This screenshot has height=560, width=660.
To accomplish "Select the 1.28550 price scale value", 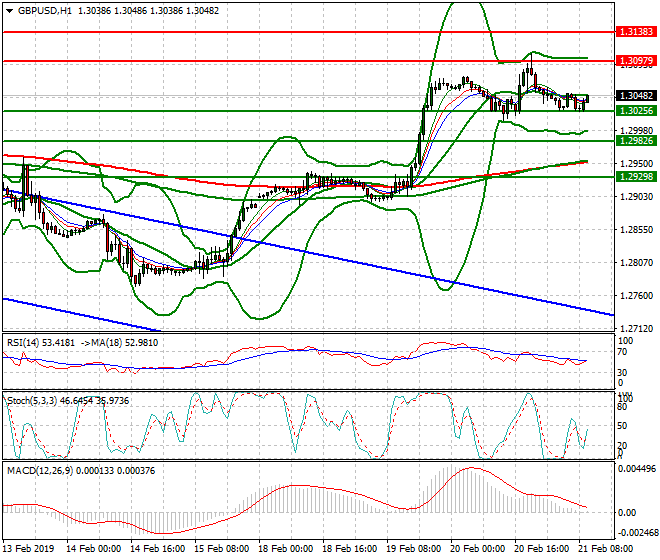I will [x=637, y=230].
